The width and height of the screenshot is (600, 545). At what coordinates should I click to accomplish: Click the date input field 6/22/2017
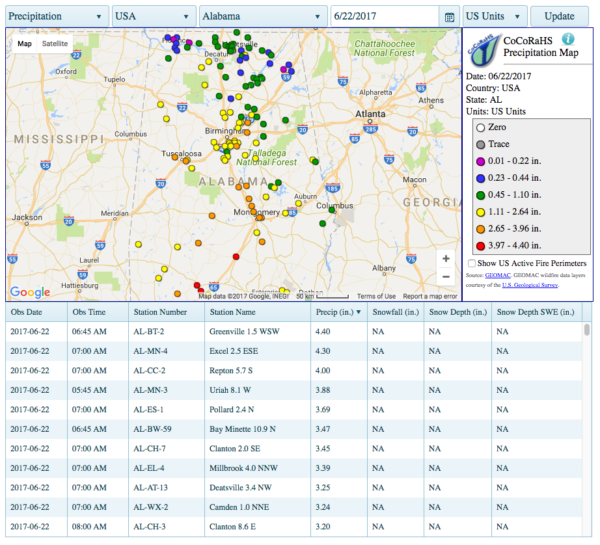385,16
